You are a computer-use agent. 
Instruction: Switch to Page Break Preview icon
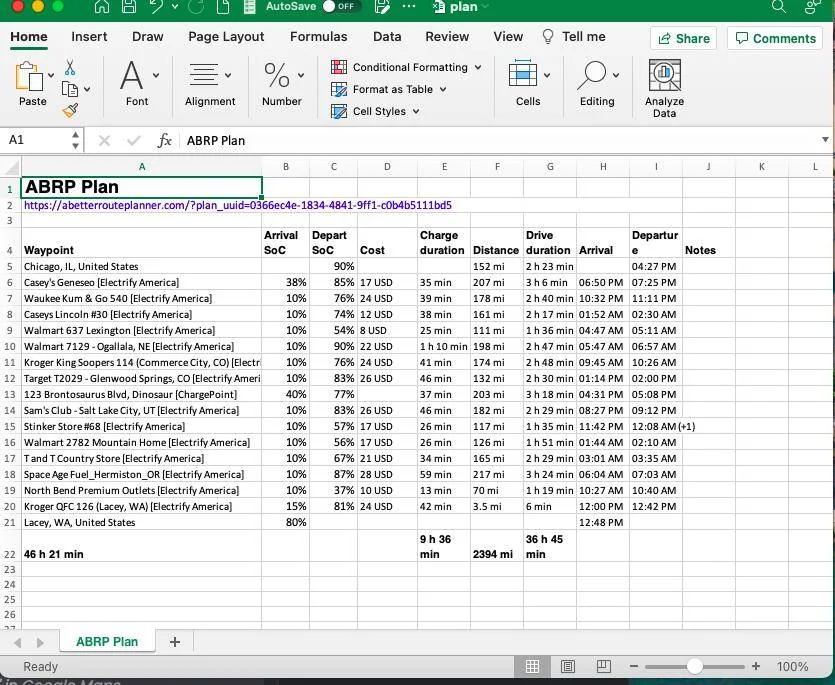coord(603,666)
